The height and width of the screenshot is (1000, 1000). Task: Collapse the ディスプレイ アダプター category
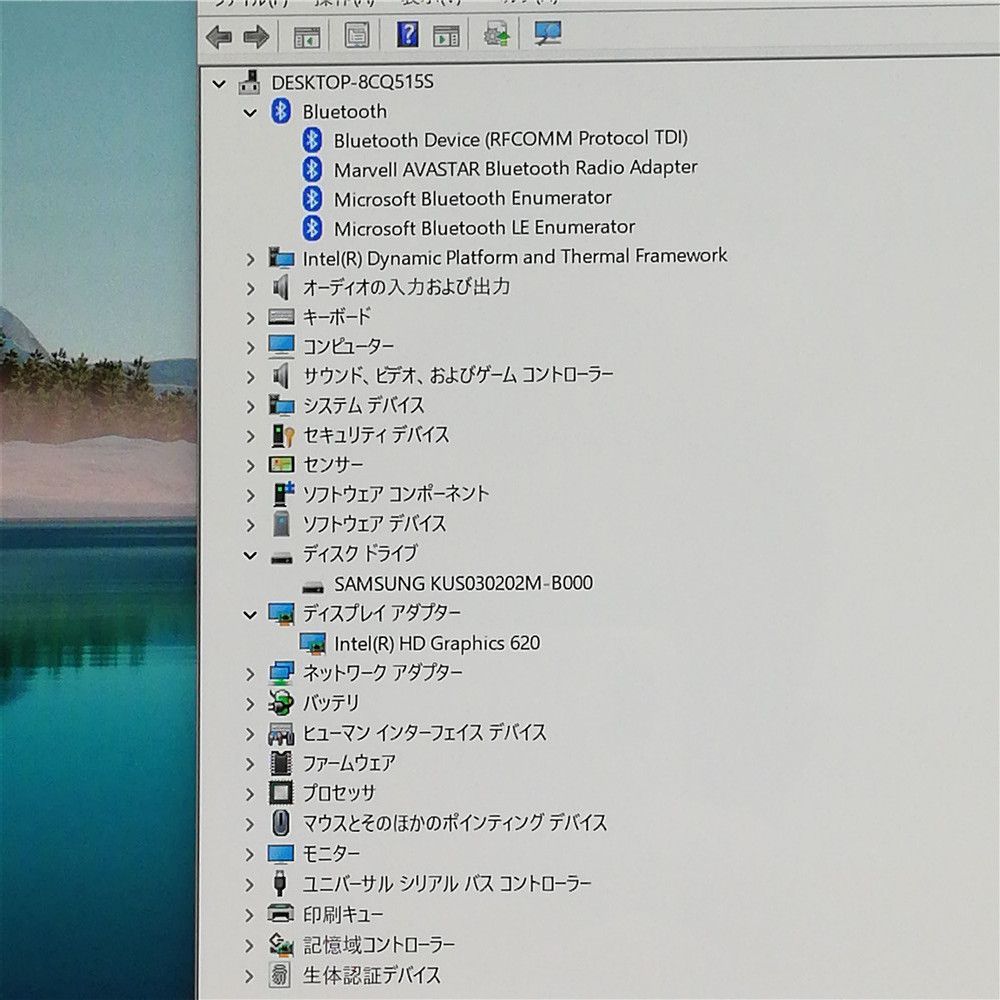click(249, 613)
